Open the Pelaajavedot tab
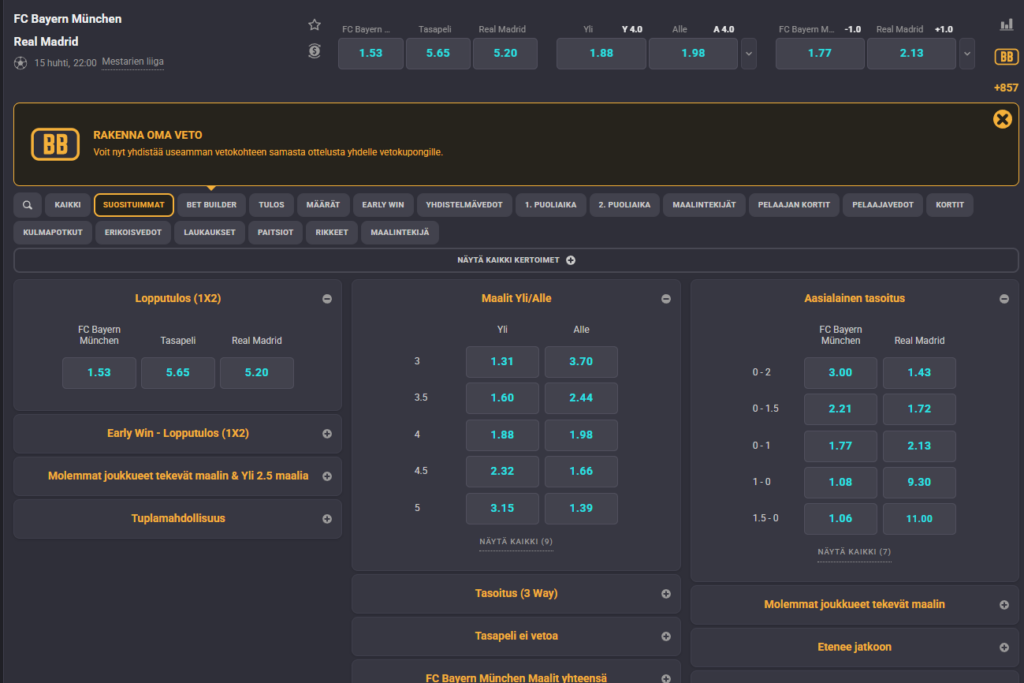This screenshot has width=1024, height=683. click(883, 205)
